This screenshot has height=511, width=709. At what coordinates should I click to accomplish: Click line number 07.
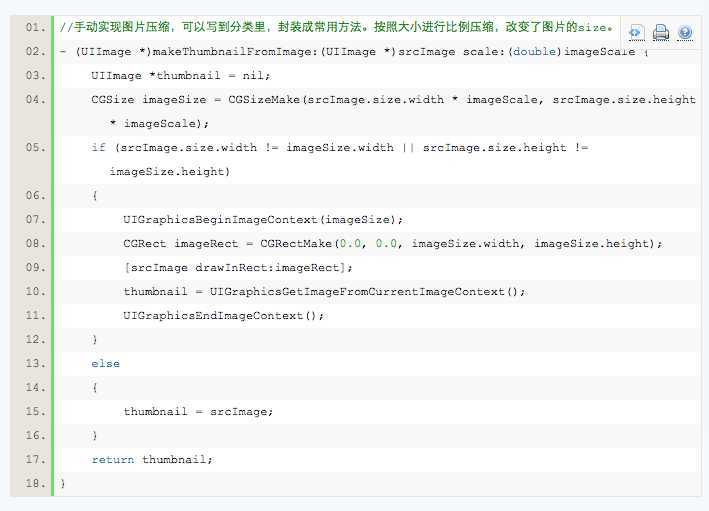click(x=35, y=219)
